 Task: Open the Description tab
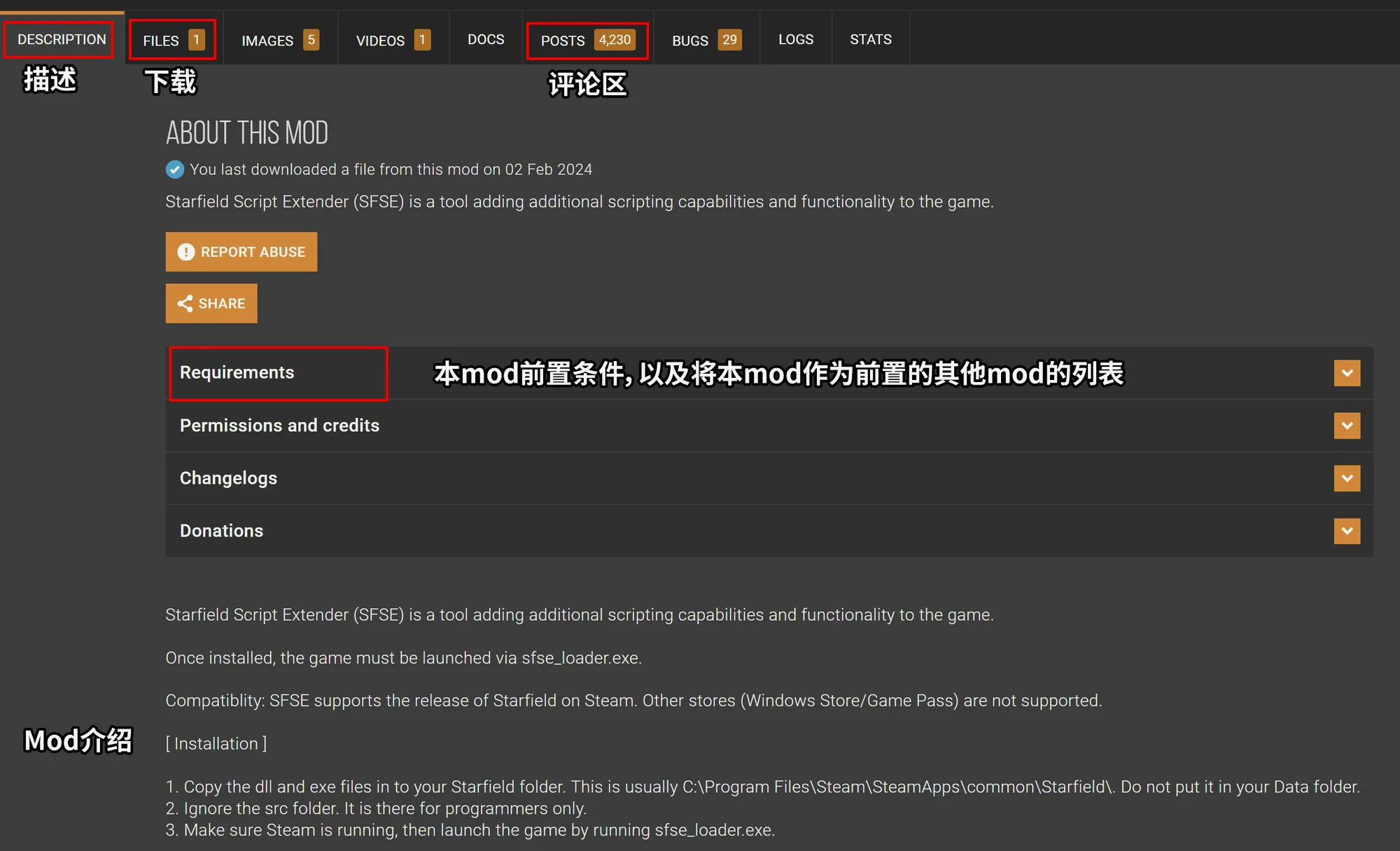pos(62,39)
